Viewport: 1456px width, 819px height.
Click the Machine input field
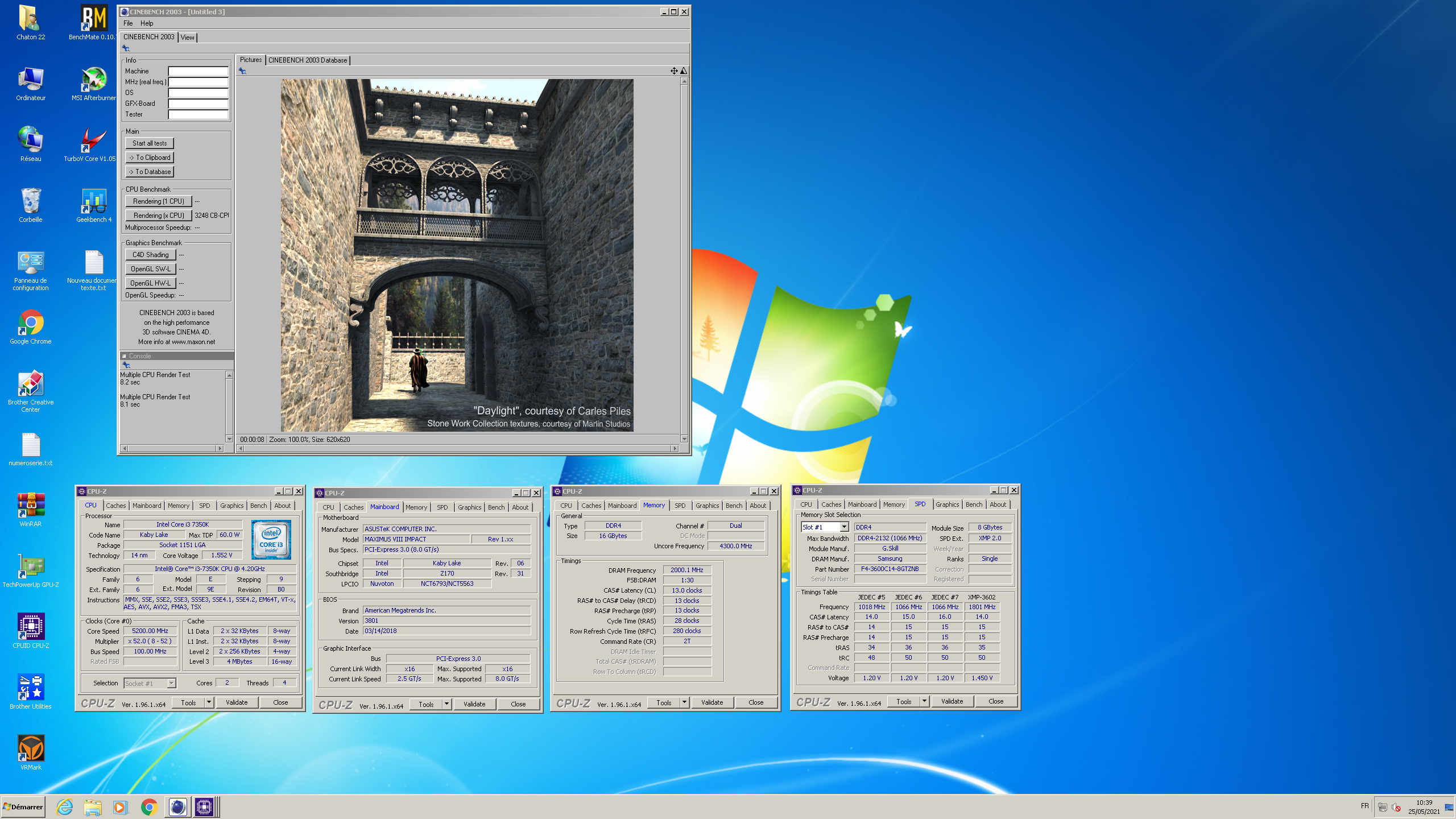(x=198, y=71)
